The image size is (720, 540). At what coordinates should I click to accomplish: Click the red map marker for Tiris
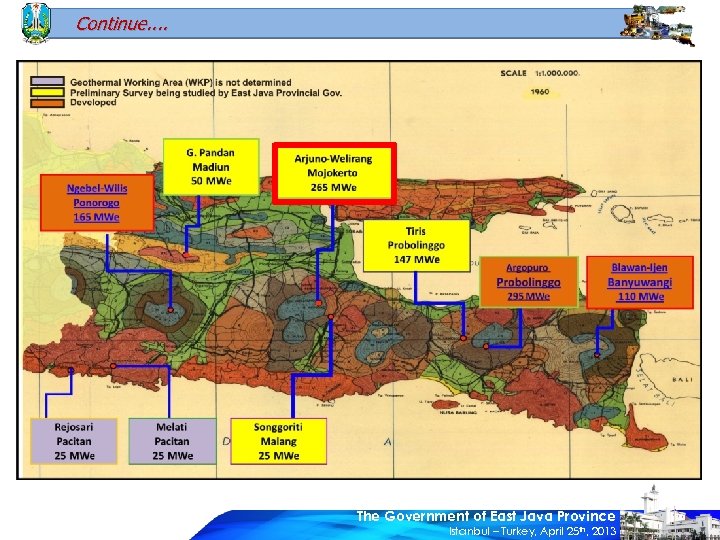coord(463,338)
